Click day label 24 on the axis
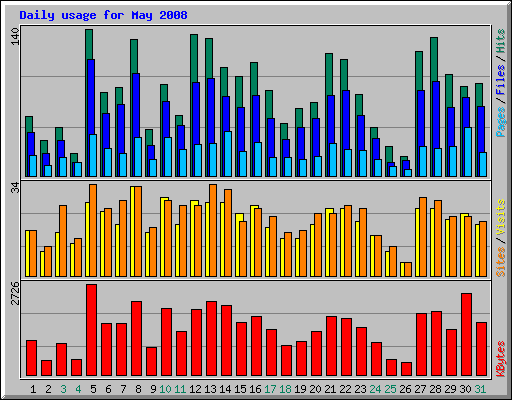Screen dimensions: 512x400 (375, 389)
